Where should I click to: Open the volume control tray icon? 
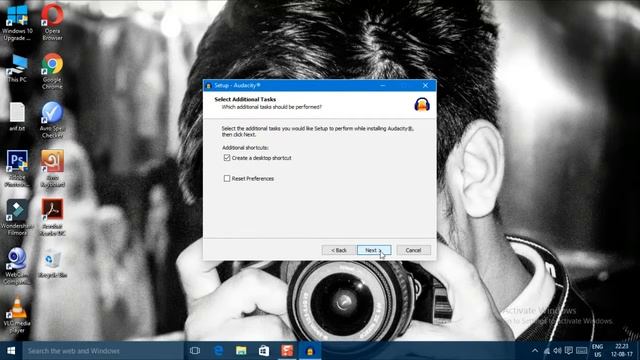pyautogui.click(x=557, y=351)
